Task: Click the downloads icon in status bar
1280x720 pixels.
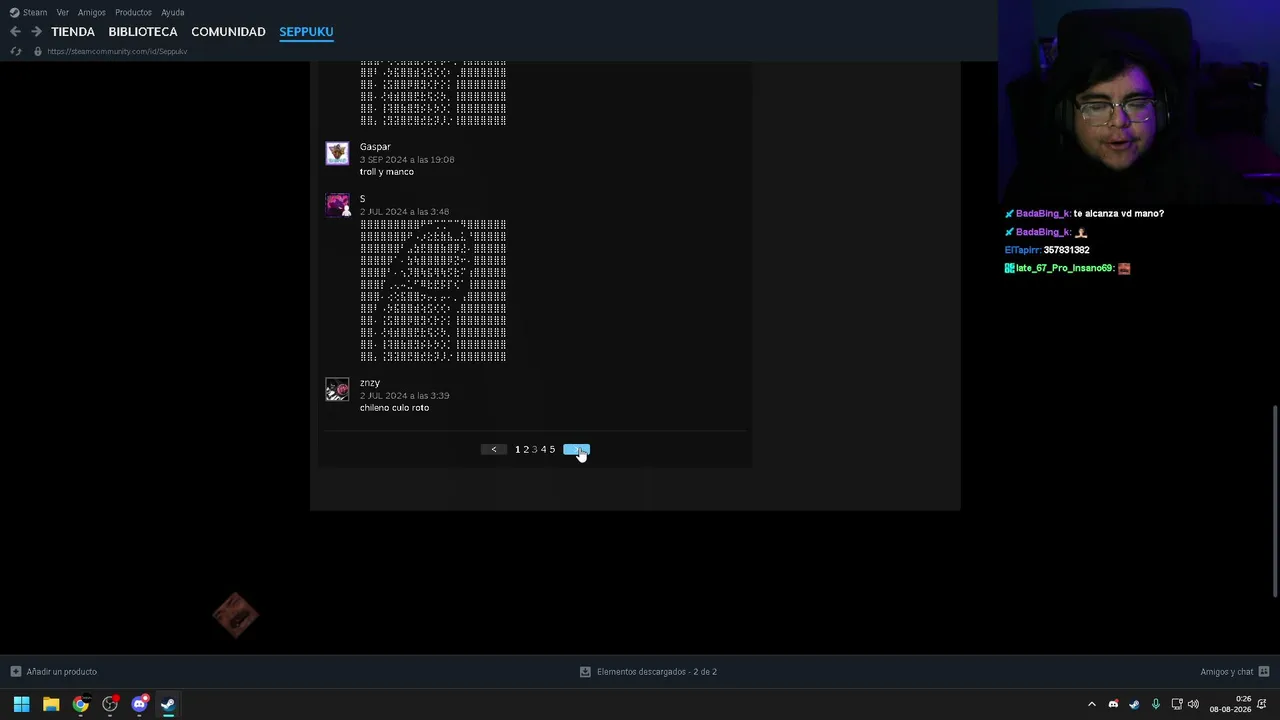Action: 585,672
